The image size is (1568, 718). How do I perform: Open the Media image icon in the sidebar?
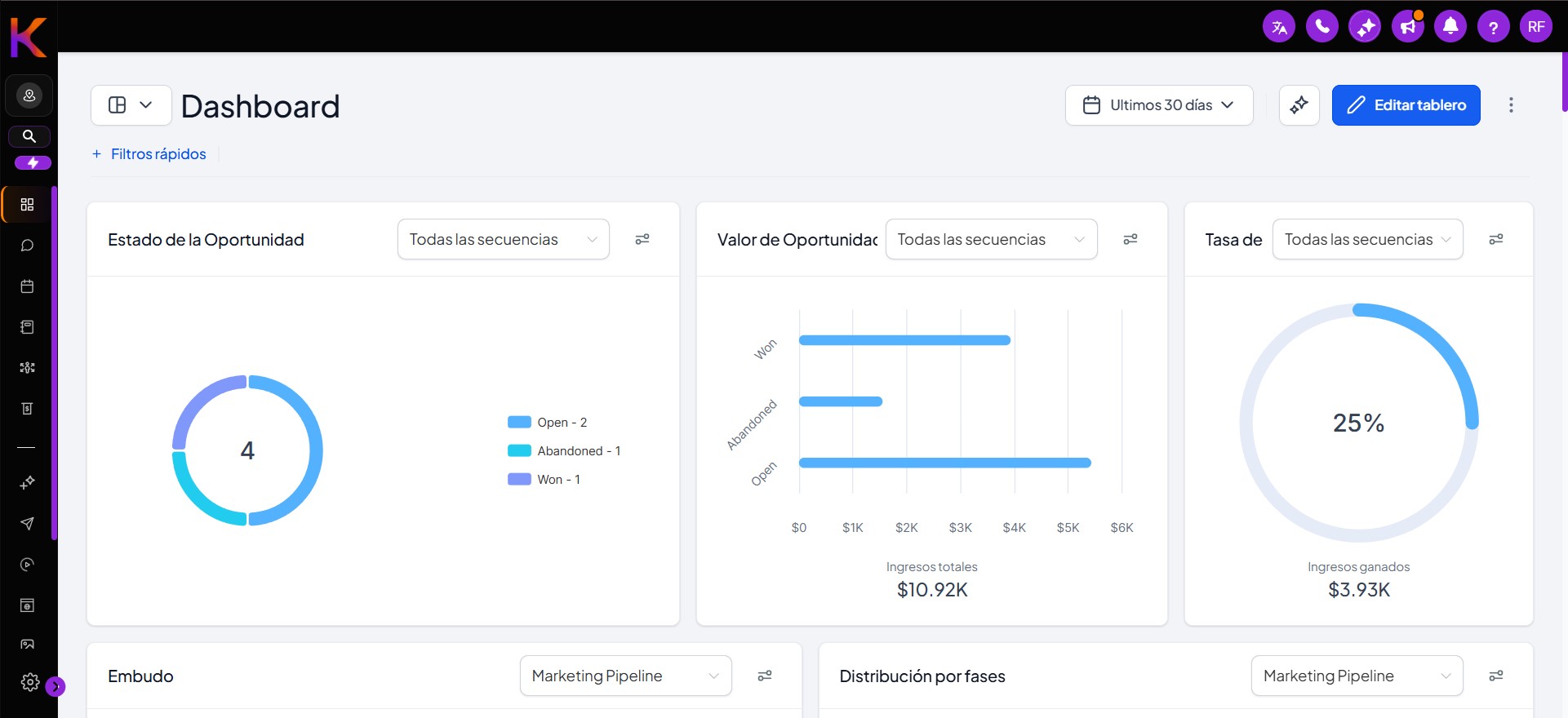click(27, 645)
